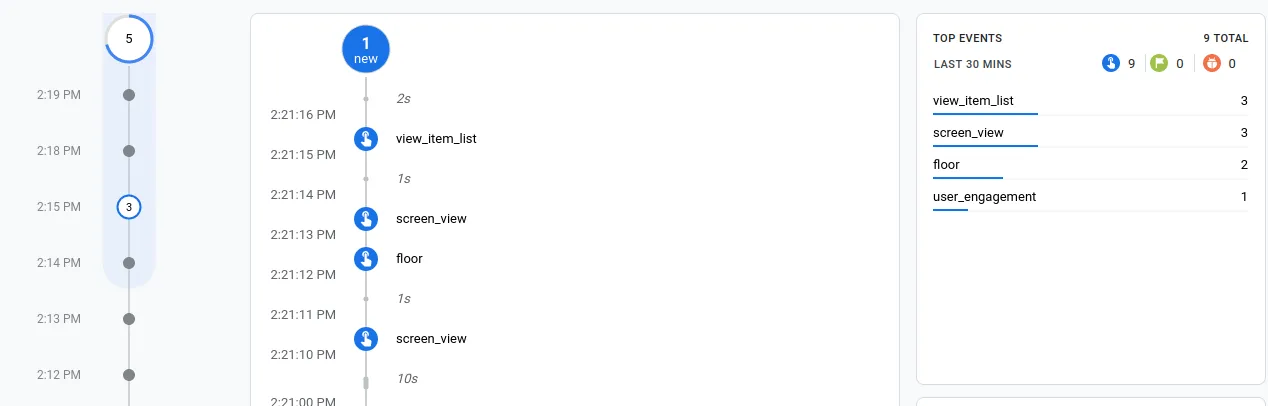Open view_item_list in Top Events list

click(1090, 101)
